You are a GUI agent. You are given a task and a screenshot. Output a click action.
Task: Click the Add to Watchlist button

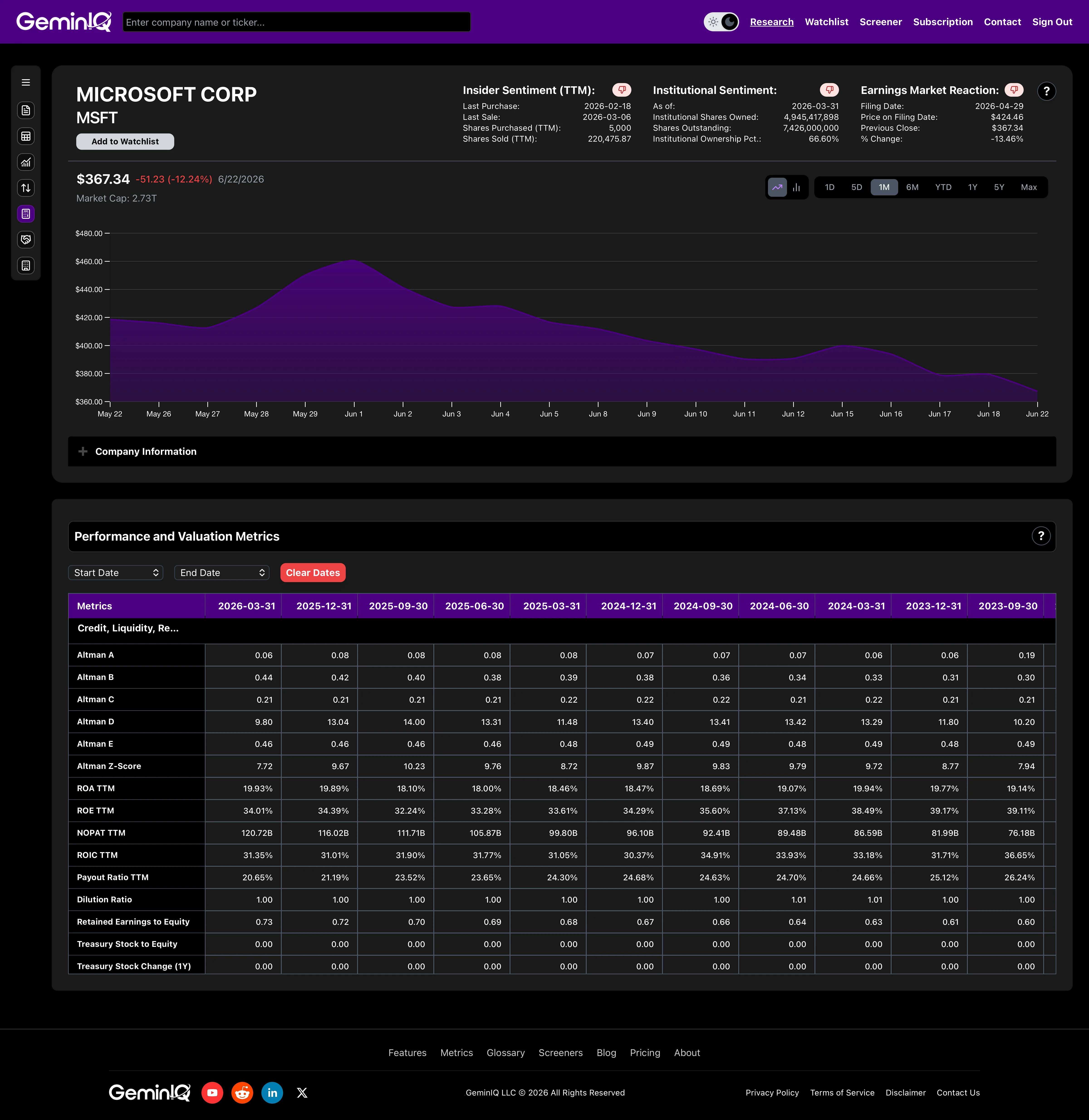125,141
